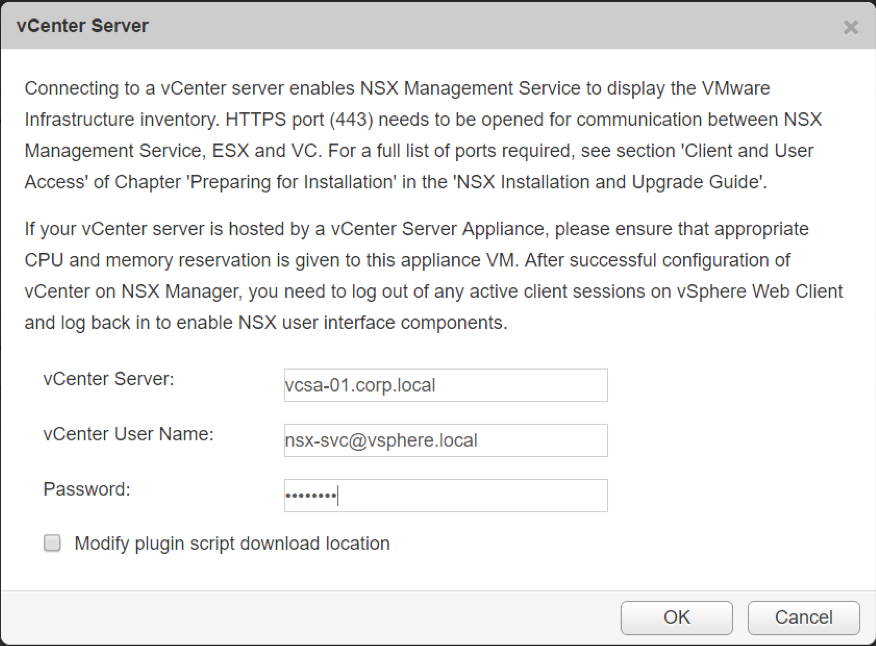Click the 'Modify plugin script download location' label

(x=232, y=544)
